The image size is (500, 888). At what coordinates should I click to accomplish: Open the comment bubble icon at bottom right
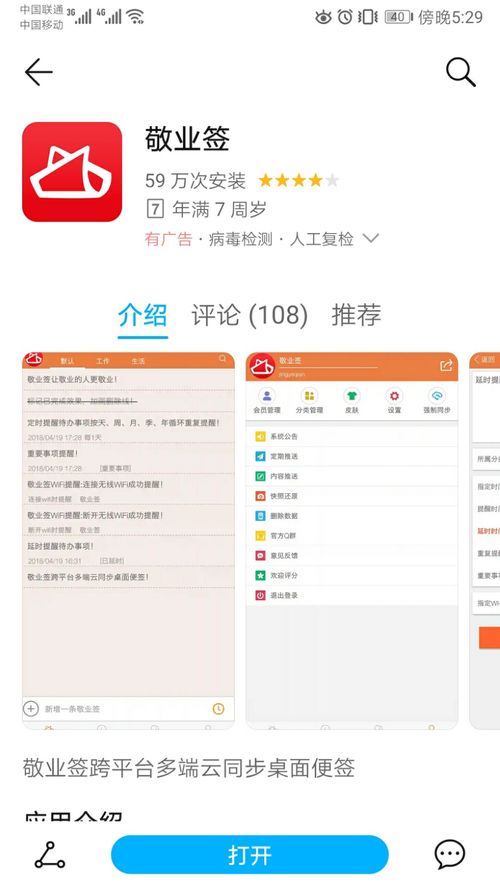pos(450,855)
